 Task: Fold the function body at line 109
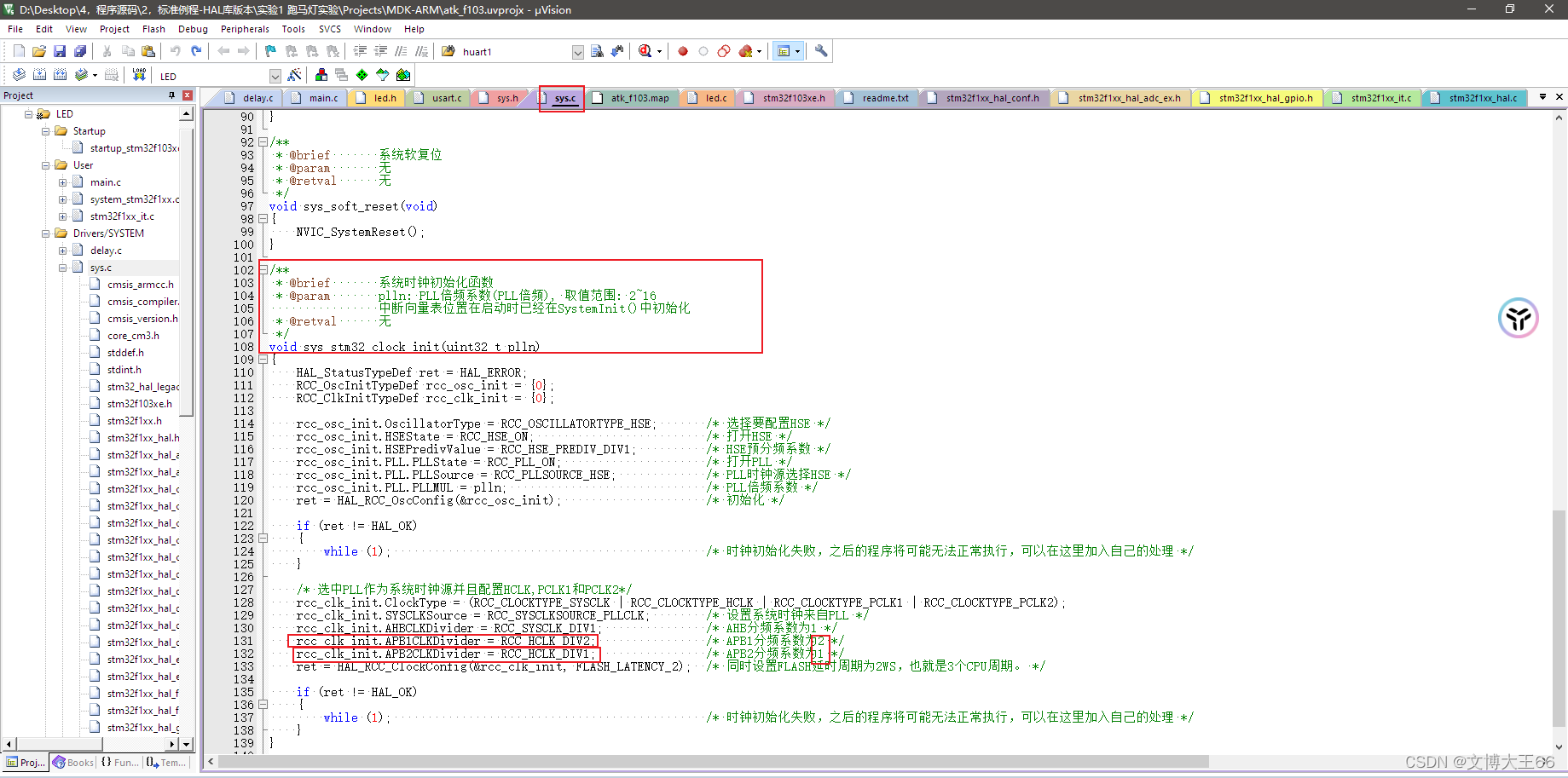pos(263,360)
